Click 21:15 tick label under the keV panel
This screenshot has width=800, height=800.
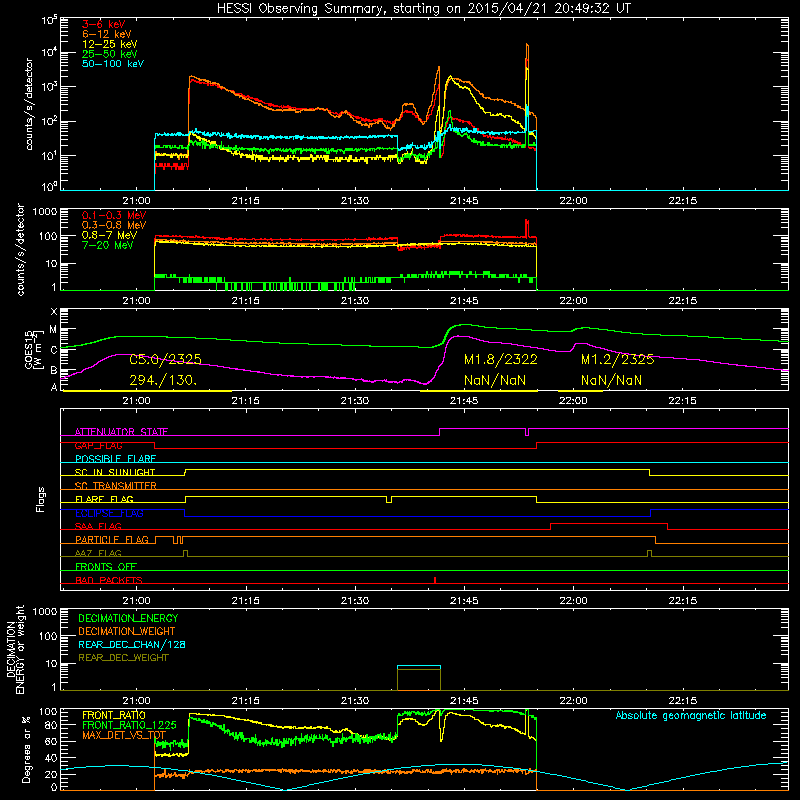click(x=245, y=201)
